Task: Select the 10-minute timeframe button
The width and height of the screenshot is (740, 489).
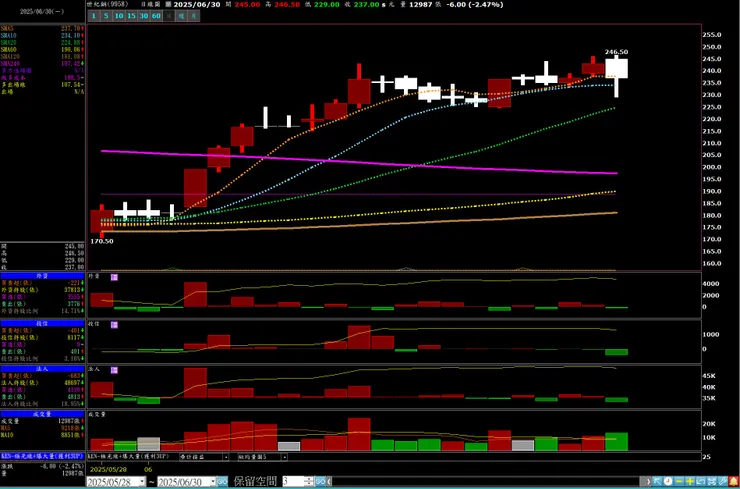Action: [119, 16]
